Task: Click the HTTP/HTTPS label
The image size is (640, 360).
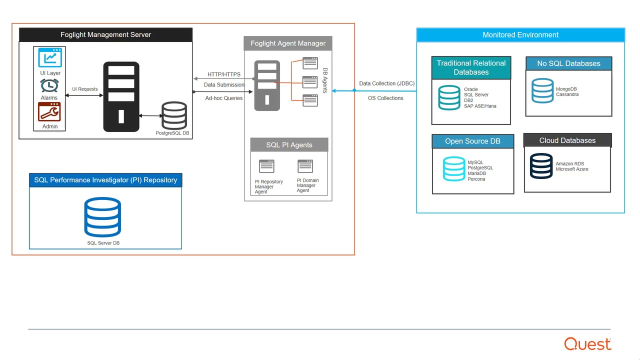Action: click(224, 74)
